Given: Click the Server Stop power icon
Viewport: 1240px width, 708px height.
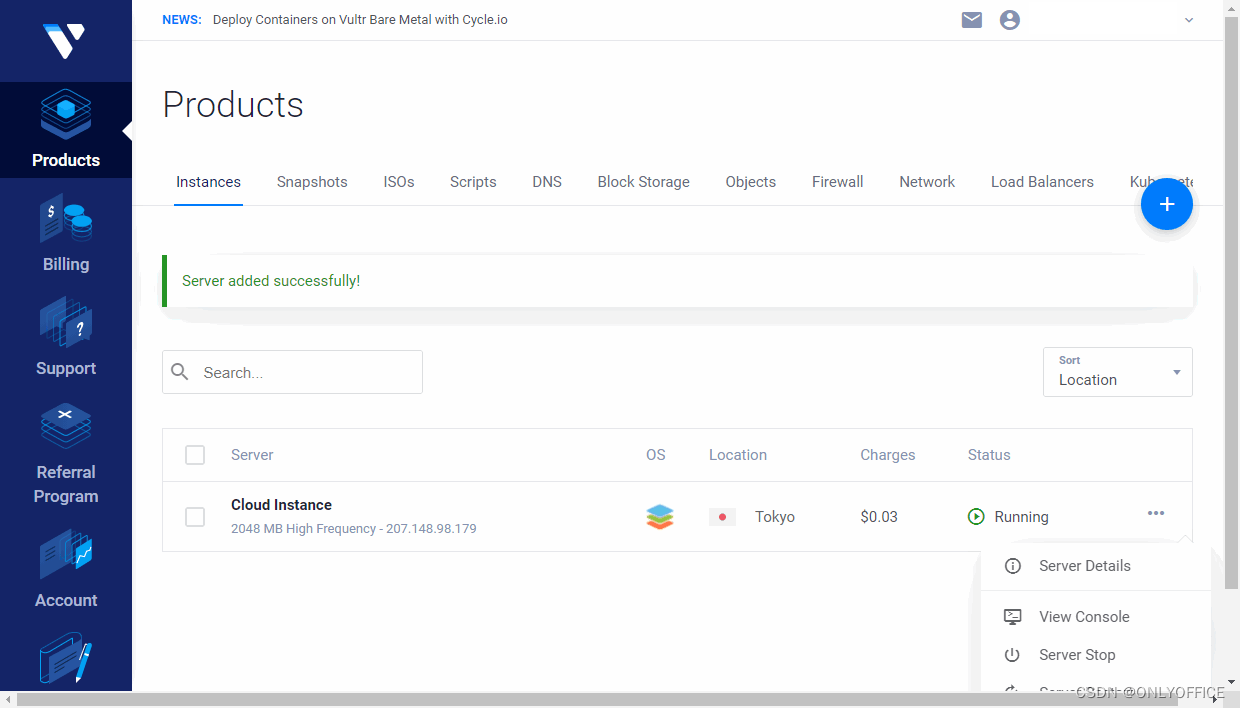Looking at the screenshot, I should [1013, 655].
